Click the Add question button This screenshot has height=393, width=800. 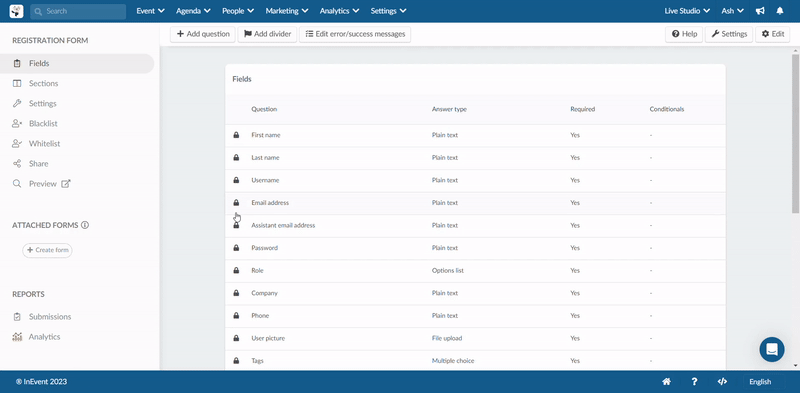click(203, 34)
